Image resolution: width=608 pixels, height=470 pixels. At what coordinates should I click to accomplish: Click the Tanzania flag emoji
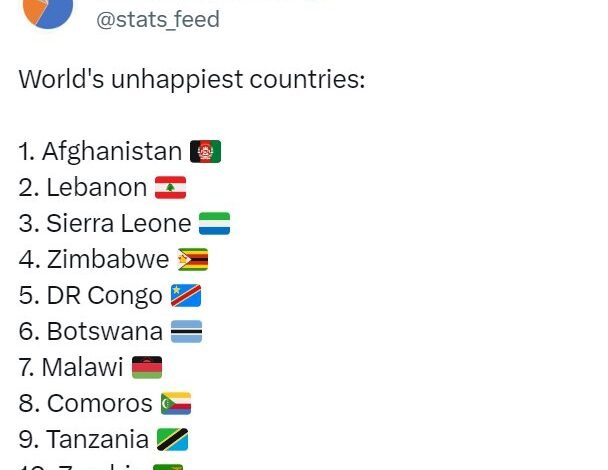coord(172,439)
